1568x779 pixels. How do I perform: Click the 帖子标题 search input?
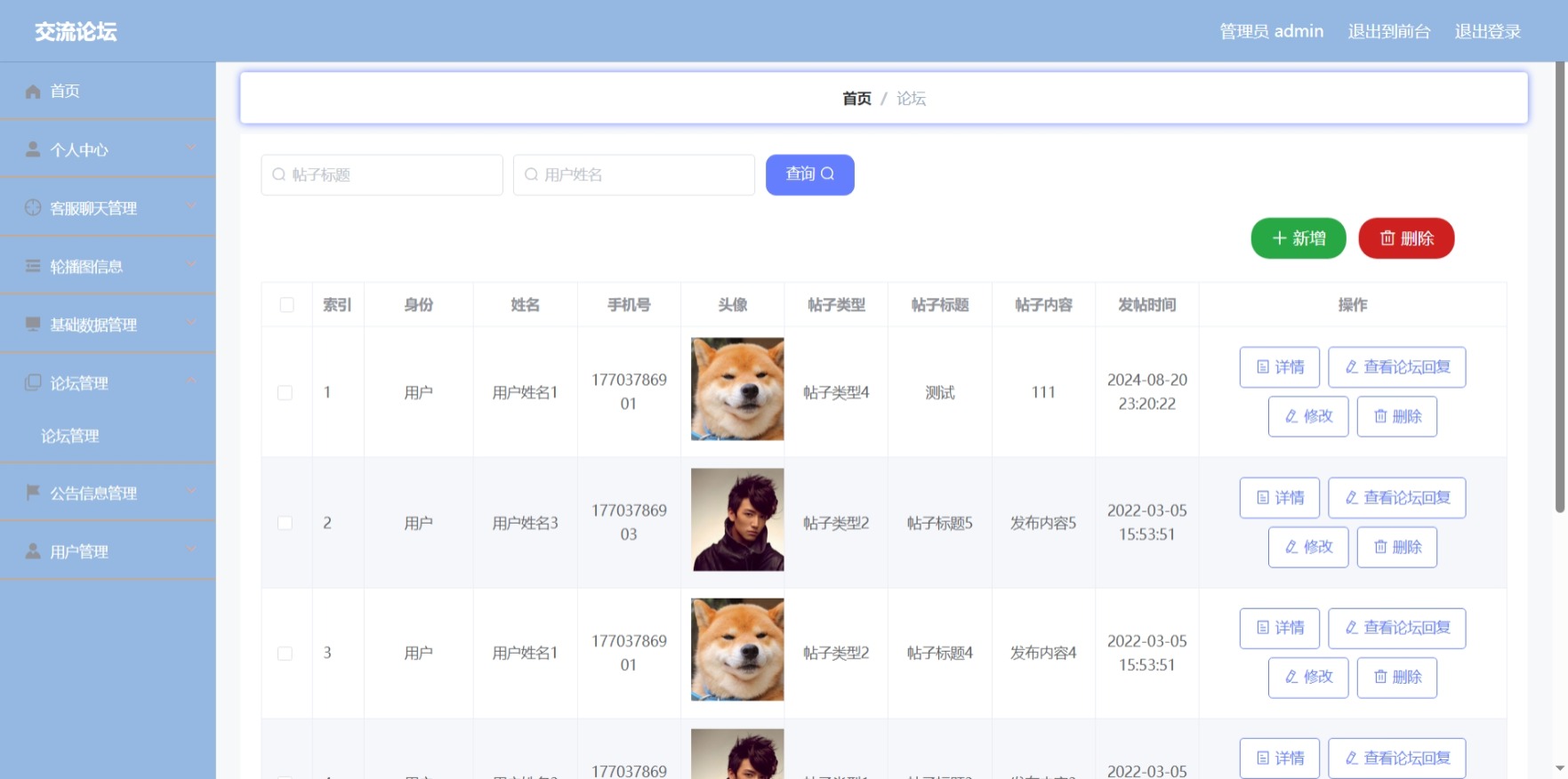pyautogui.click(x=382, y=174)
